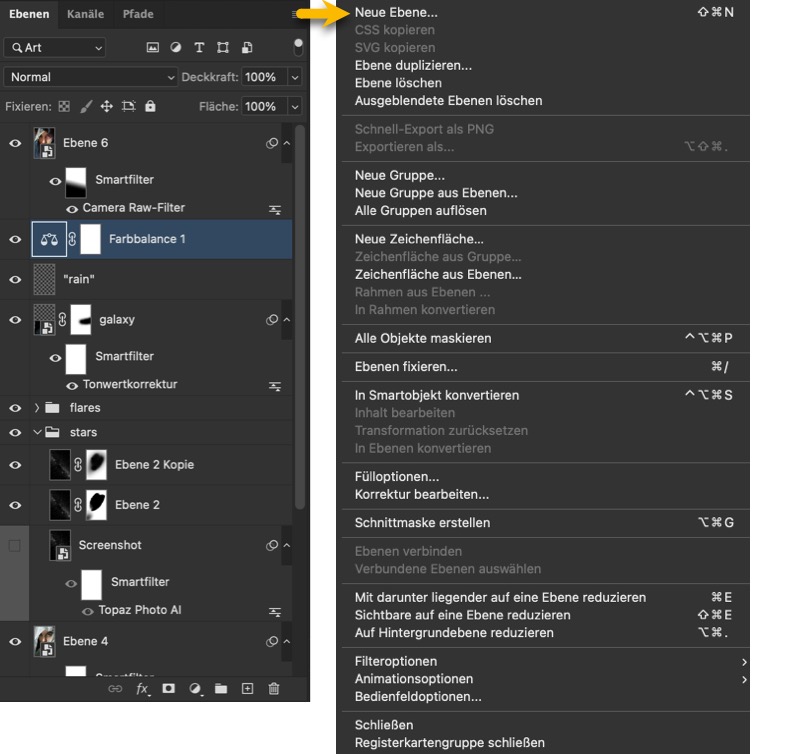Toggle visibility of stars group
Screen dimensions: 800x754
pyautogui.click(x=15, y=432)
